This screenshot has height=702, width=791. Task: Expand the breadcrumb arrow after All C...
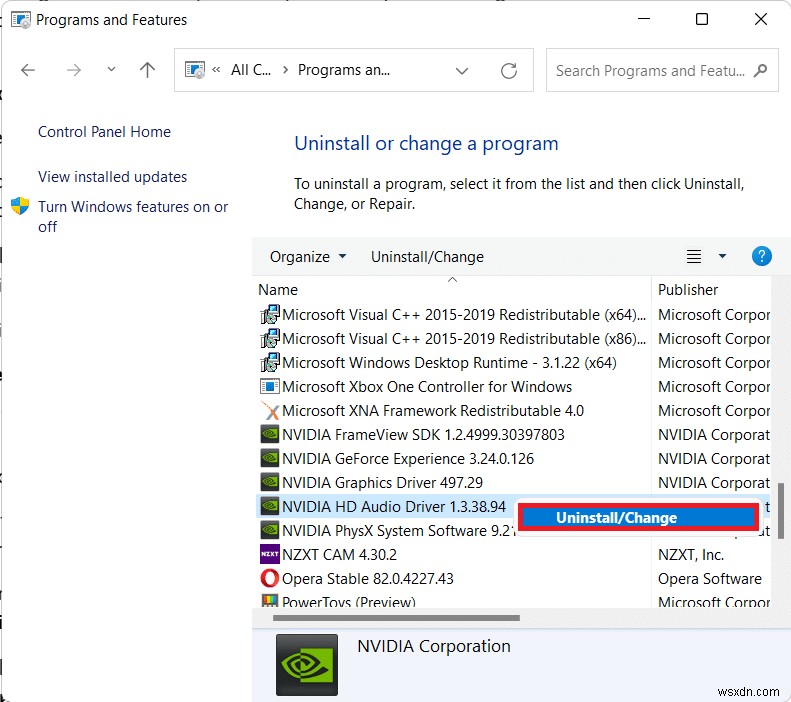285,70
